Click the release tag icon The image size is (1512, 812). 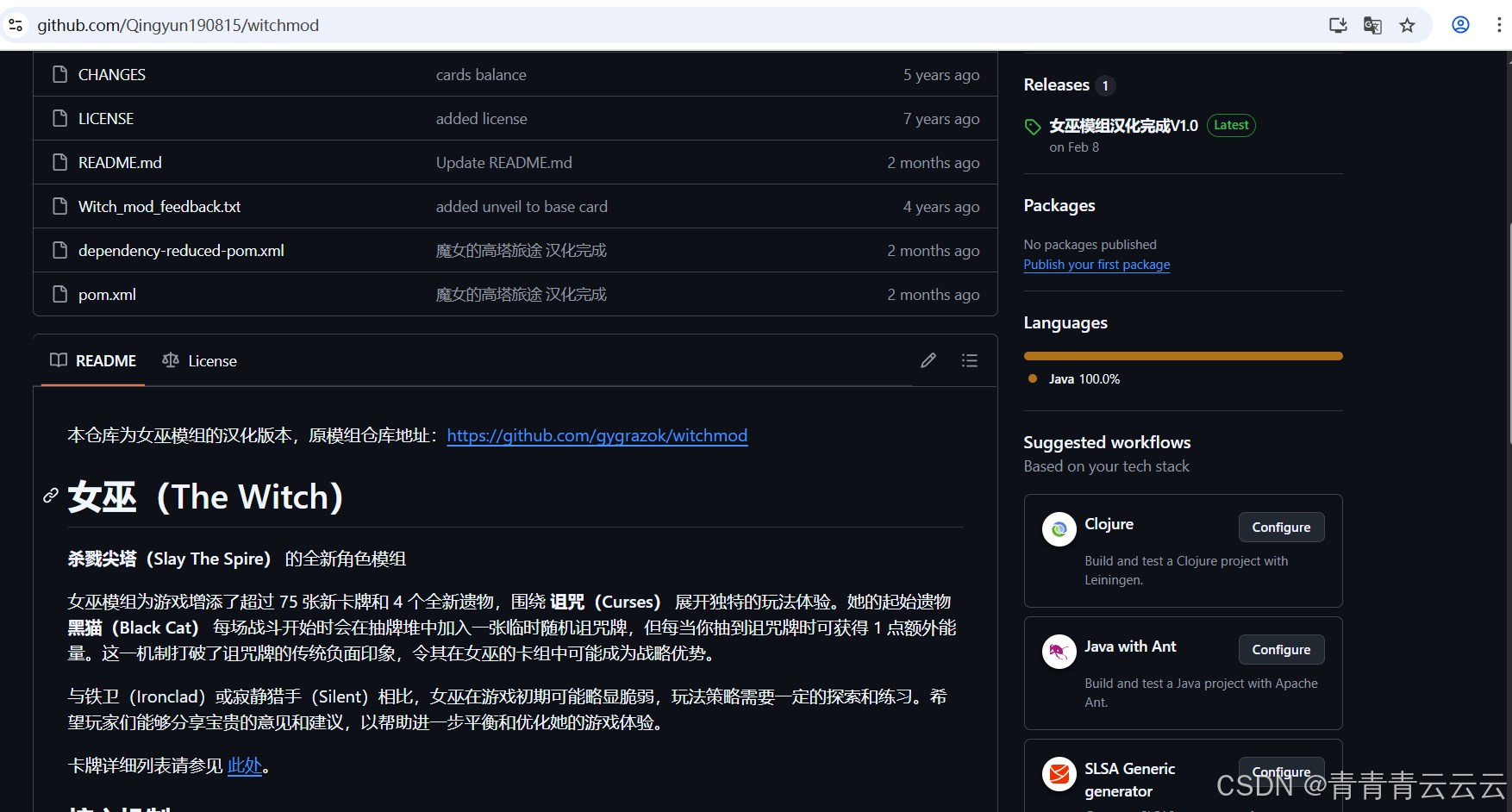coord(1033,127)
